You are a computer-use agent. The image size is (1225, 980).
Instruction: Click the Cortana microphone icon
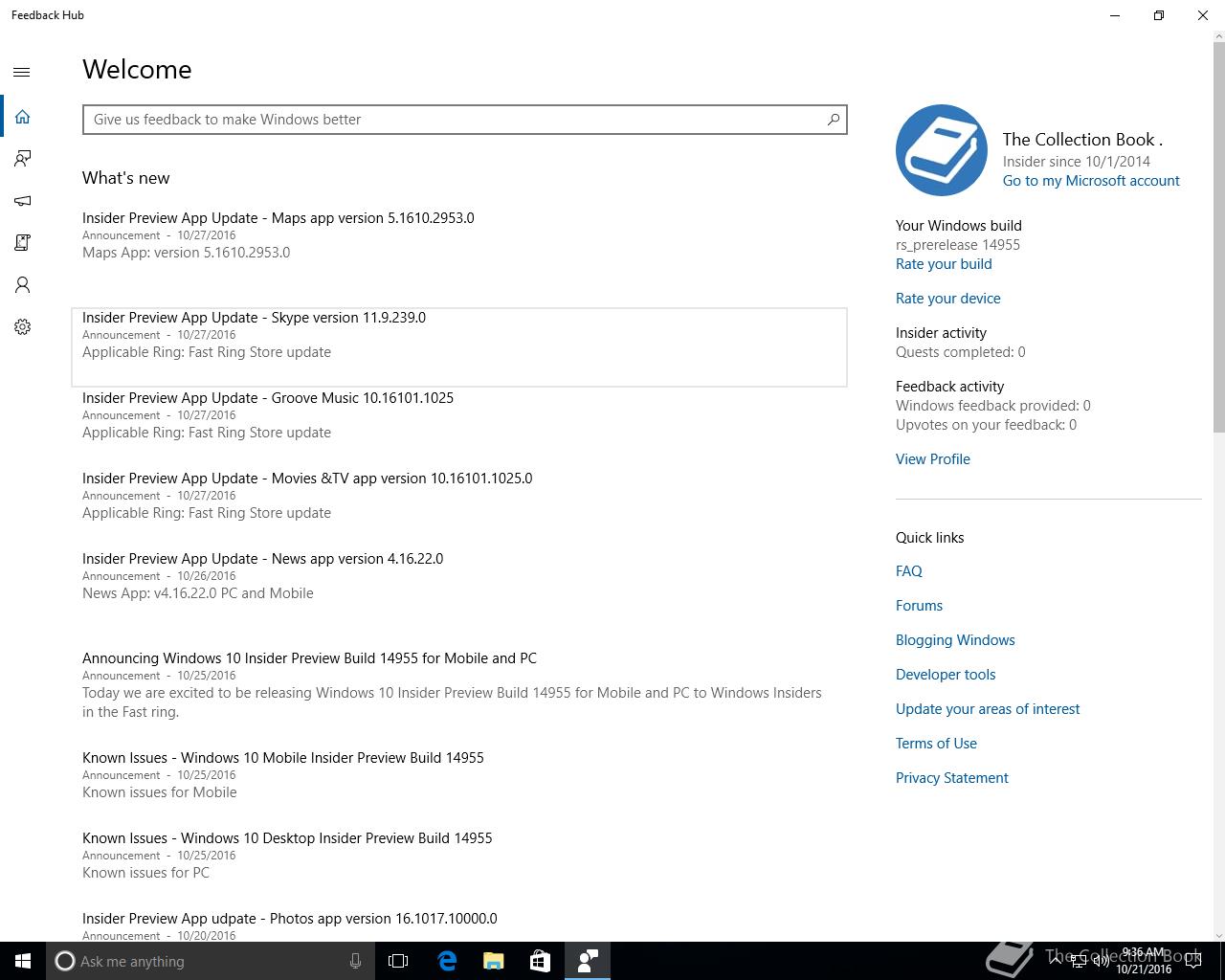355,961
